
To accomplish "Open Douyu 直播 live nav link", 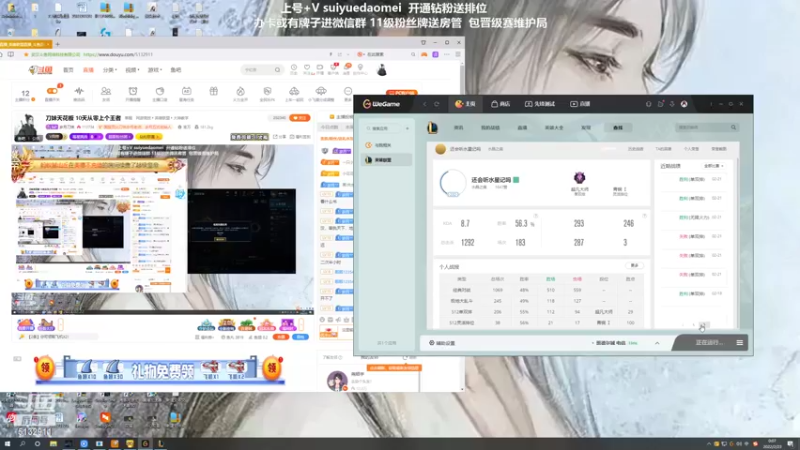I will [88, 70].
